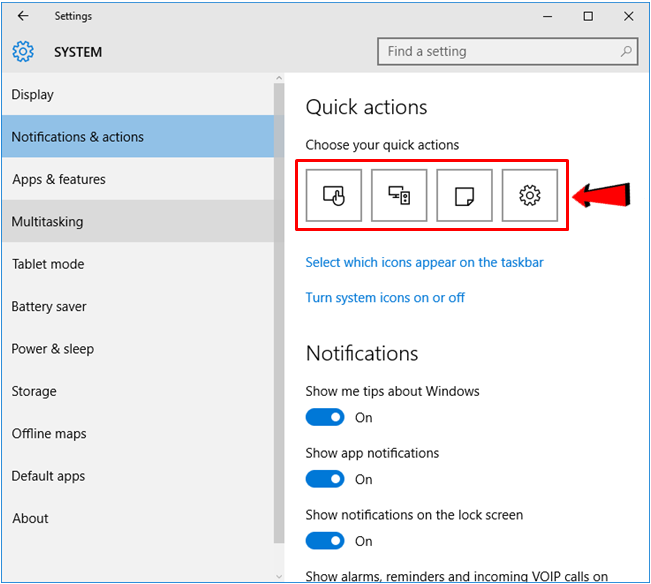Screen dimensions: 651x584
Task: Click the System gear icon in header
Action: (x=23, y=51)
